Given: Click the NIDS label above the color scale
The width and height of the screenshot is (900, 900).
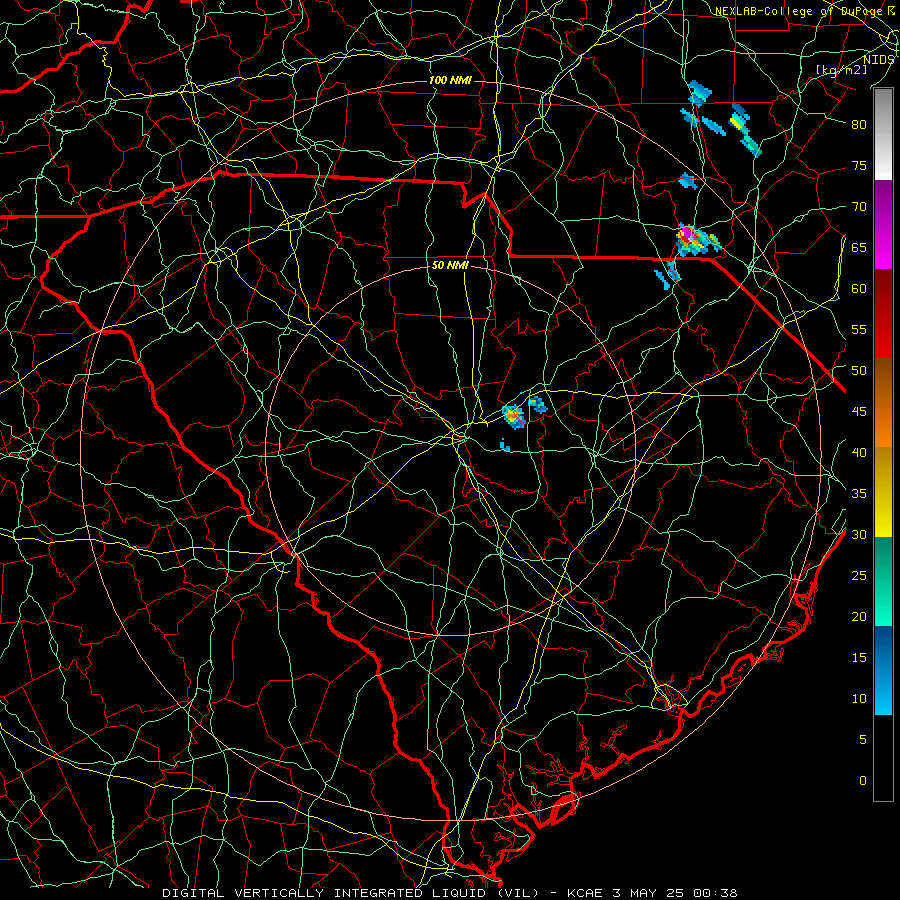Looking at the screenshot, I should pyautogui.click(x=878, y=60).
